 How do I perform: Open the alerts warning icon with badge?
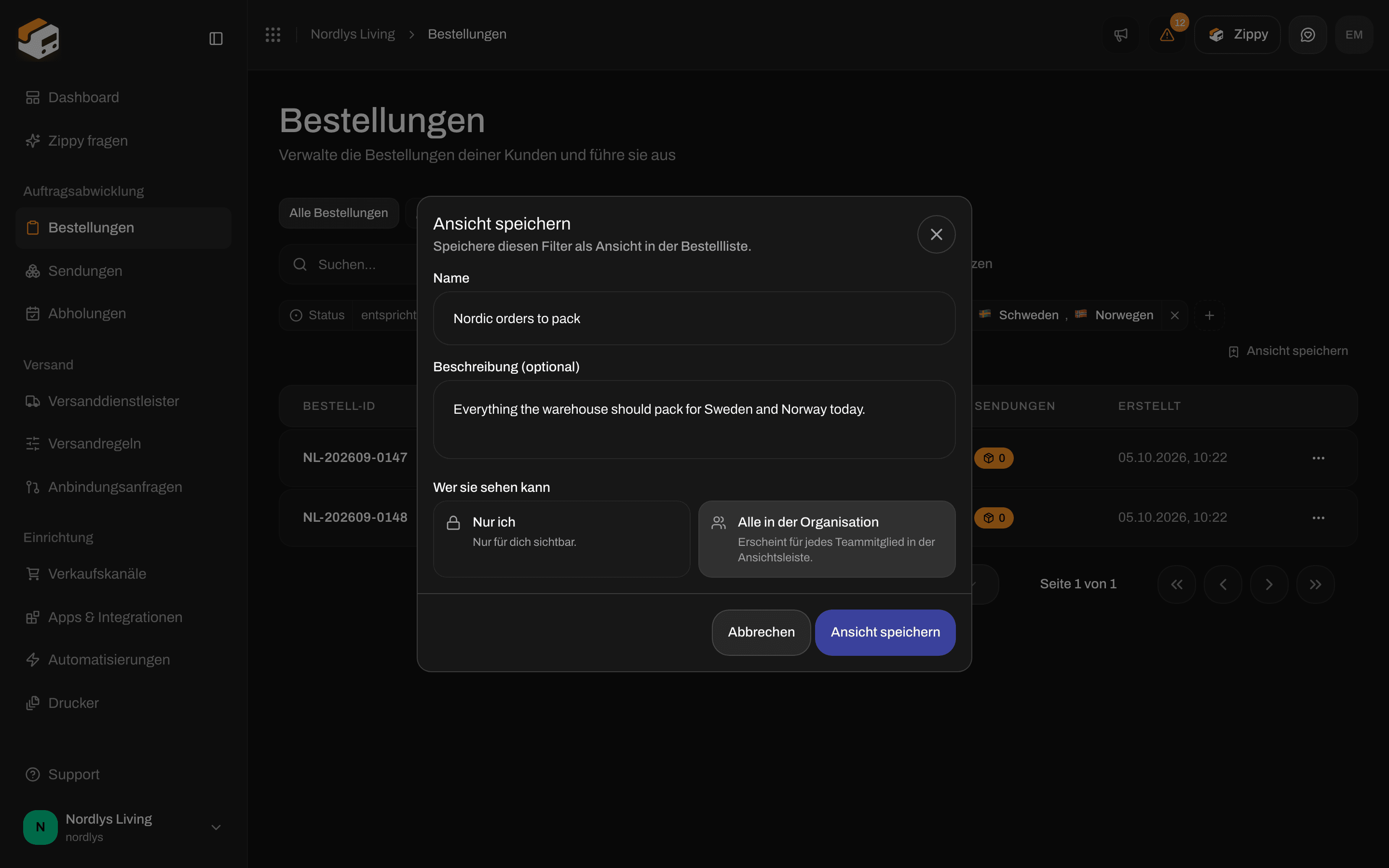[x=1167, y=34]
